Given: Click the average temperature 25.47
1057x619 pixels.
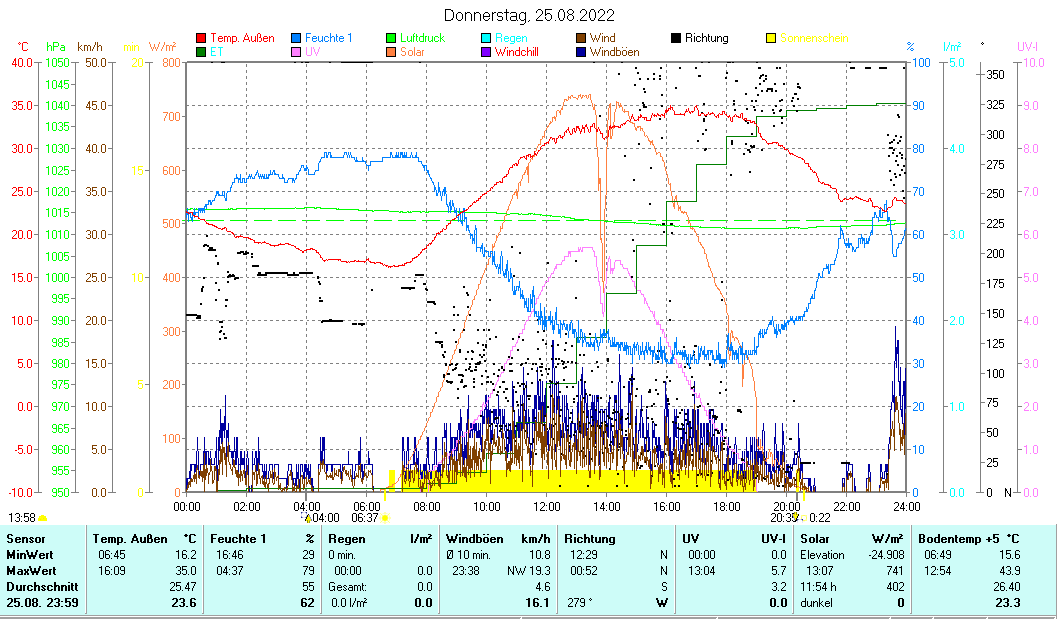Looking at the screenshot, I should coord(183,587).
